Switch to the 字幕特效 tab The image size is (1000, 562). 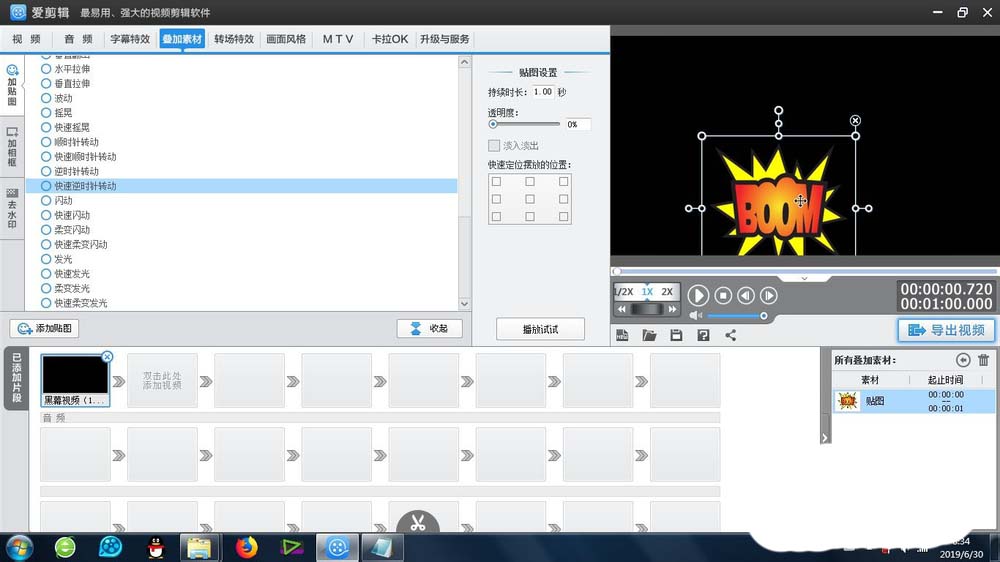coord(130,39)
